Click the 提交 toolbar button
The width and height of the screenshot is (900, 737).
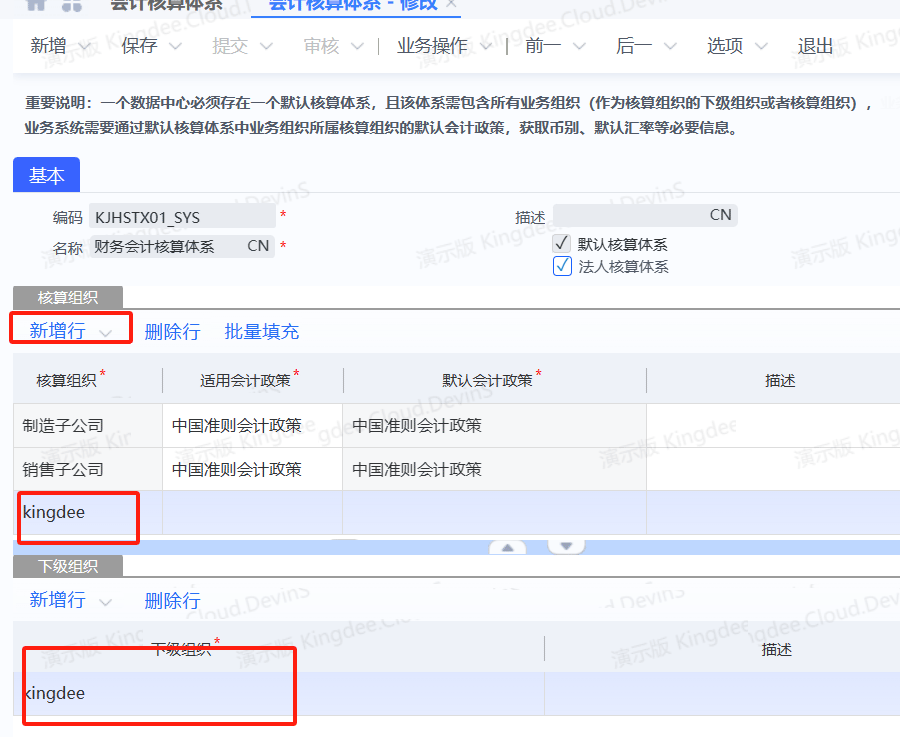(x=230, y=45)
